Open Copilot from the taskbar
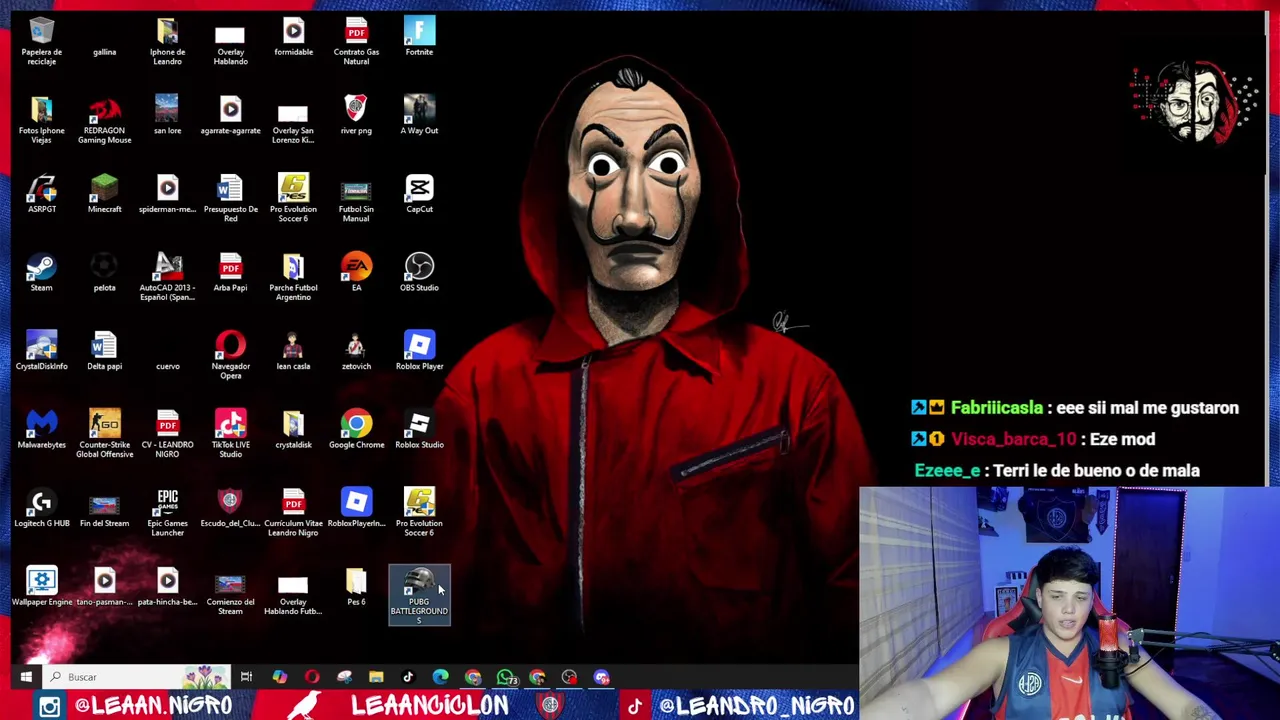 tap(279, 677)
